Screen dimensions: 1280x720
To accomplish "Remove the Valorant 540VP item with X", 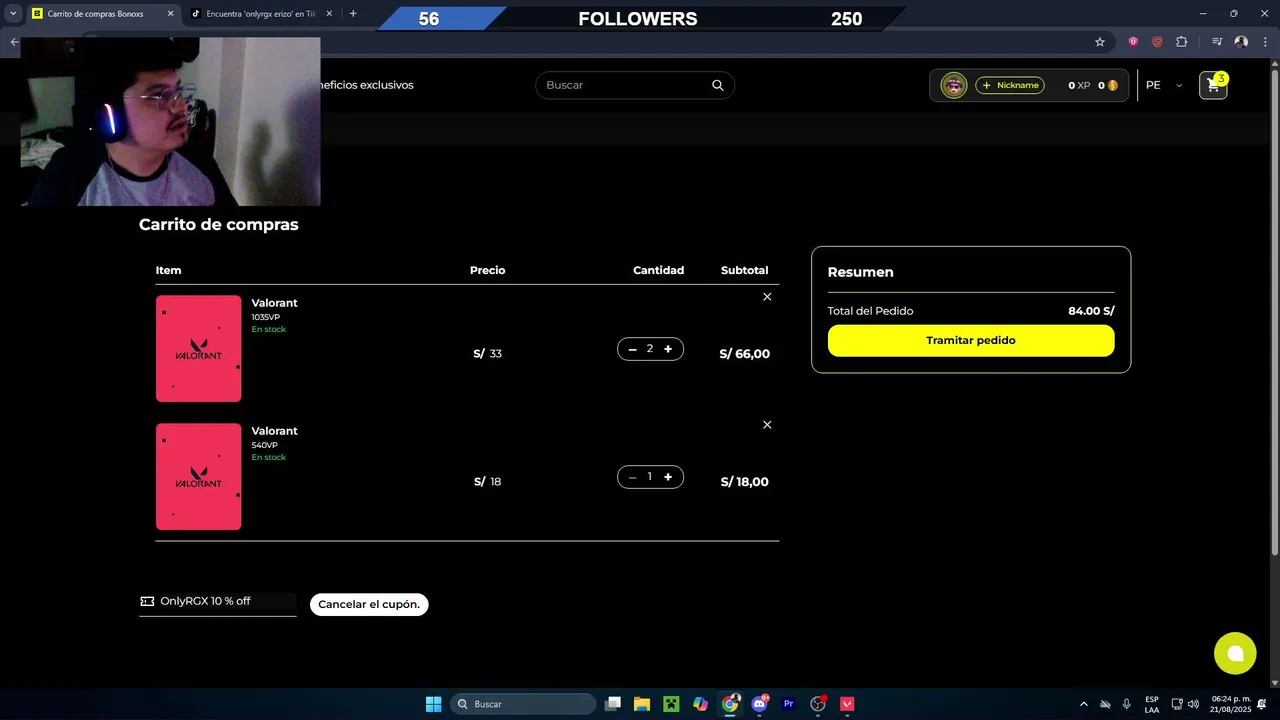I will (767, 425).
